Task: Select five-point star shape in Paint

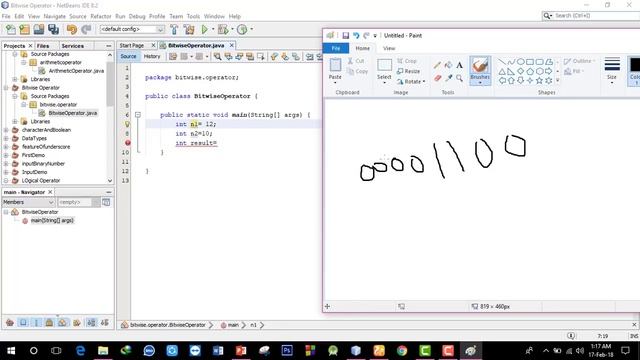Action: pyautogui.click(x=539, y=80)
